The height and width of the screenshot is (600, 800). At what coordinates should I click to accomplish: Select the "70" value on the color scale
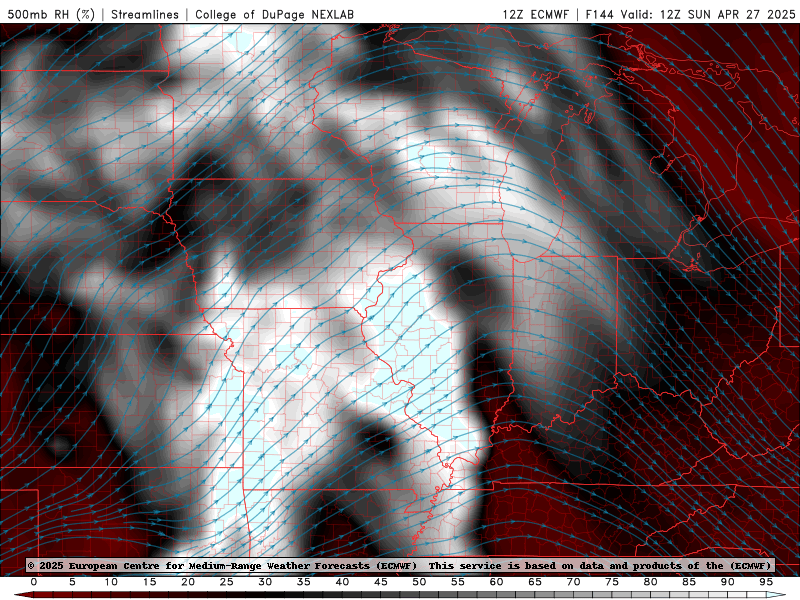573,582
